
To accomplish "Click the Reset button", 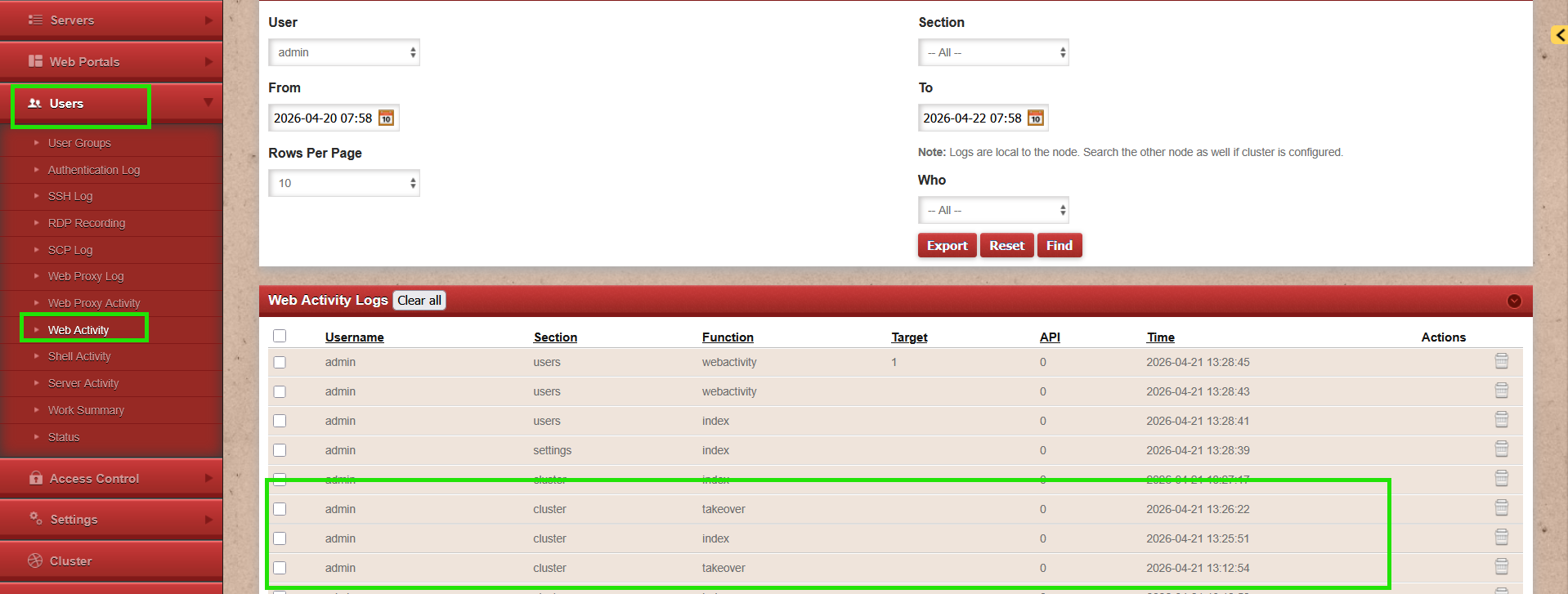I will [x=1006, y=245].
